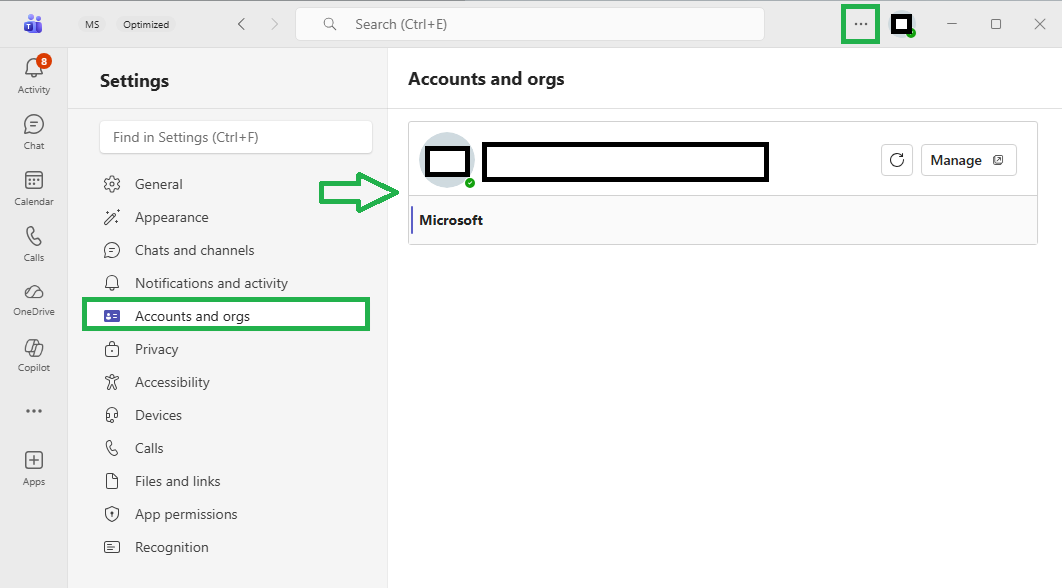
Task: Click the Privacy lock icon
Action: click(x=112, y=350)
